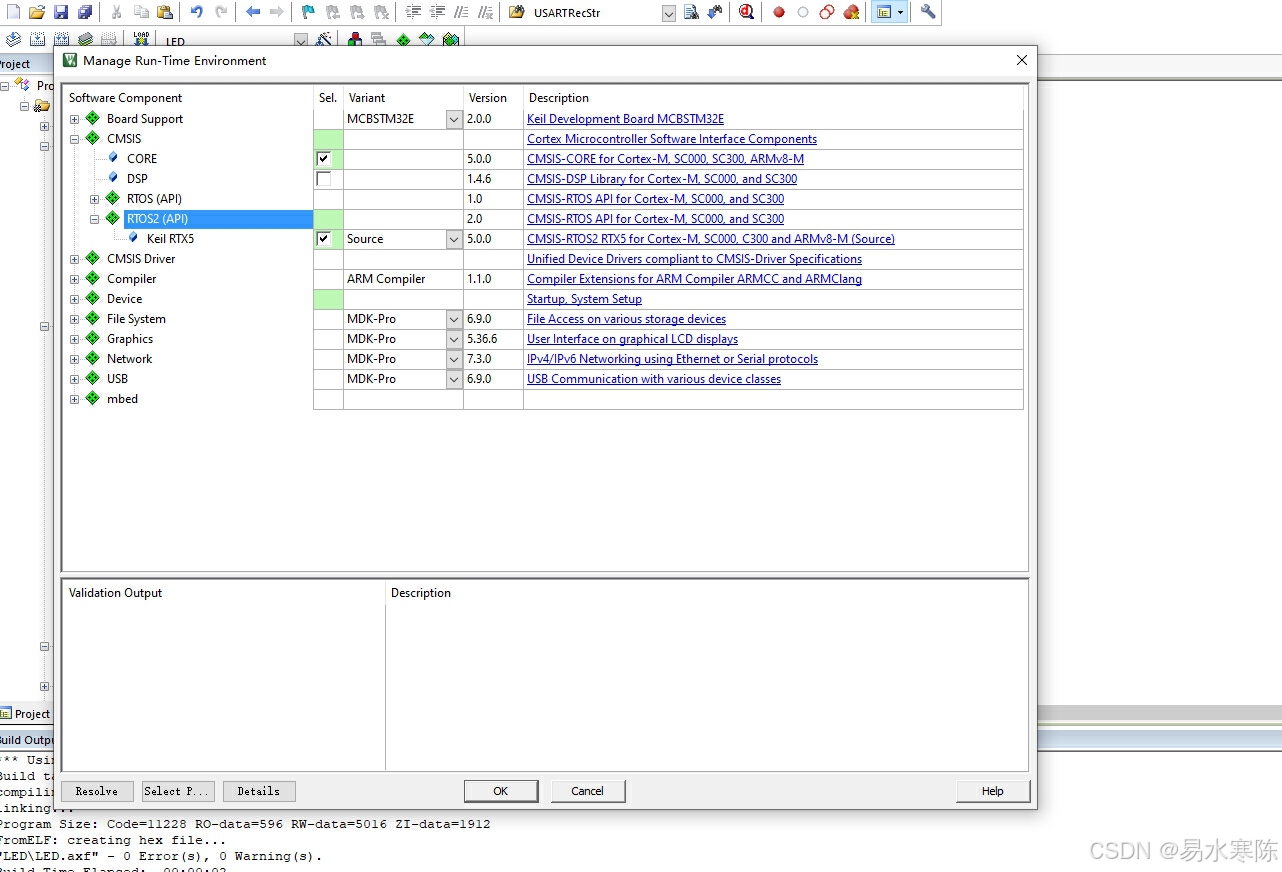Collapse the RTOS2 (API) tree node
The height and width of the screenshot is (872, 1282).
point(94,219)
